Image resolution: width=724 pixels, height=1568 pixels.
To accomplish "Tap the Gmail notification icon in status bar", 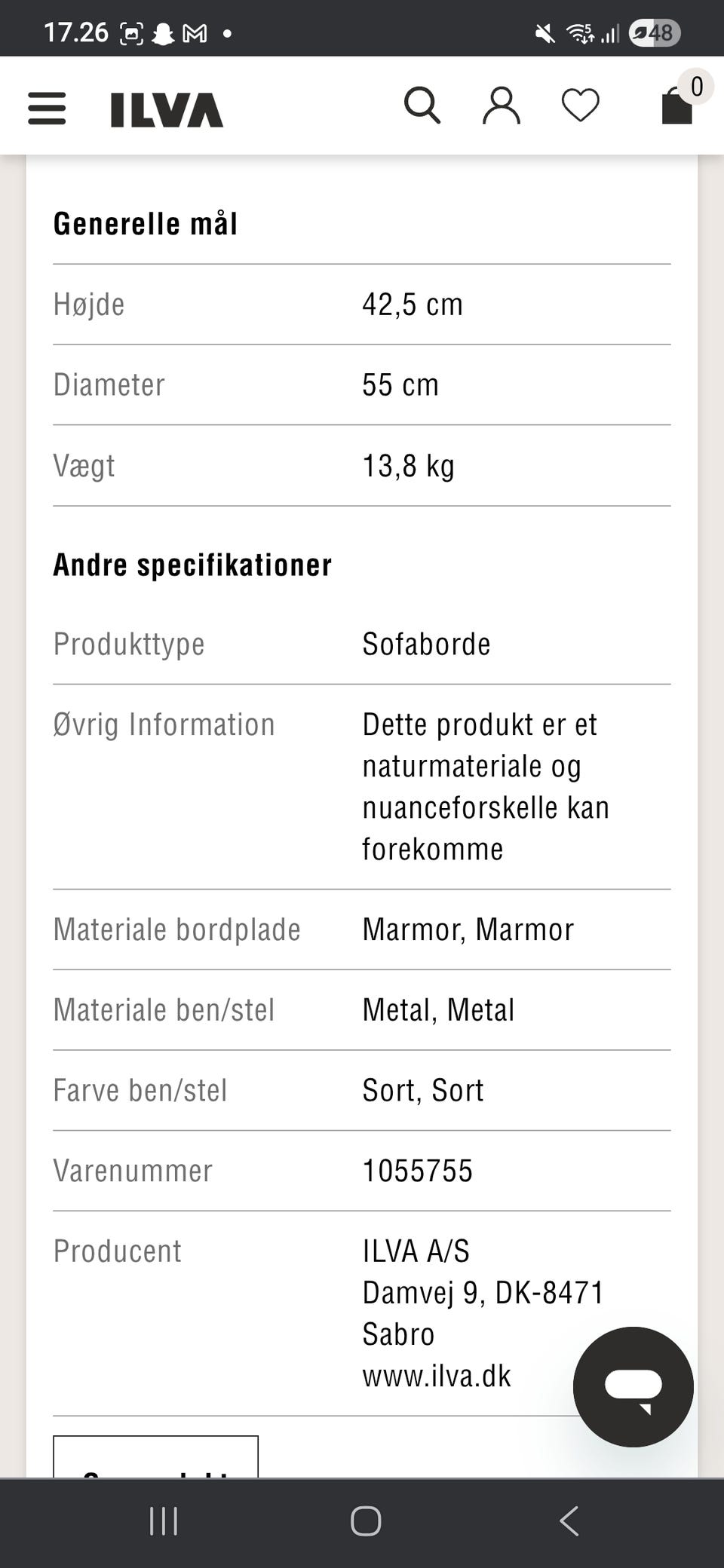I will pyautogui.click(x=195, y=34).
